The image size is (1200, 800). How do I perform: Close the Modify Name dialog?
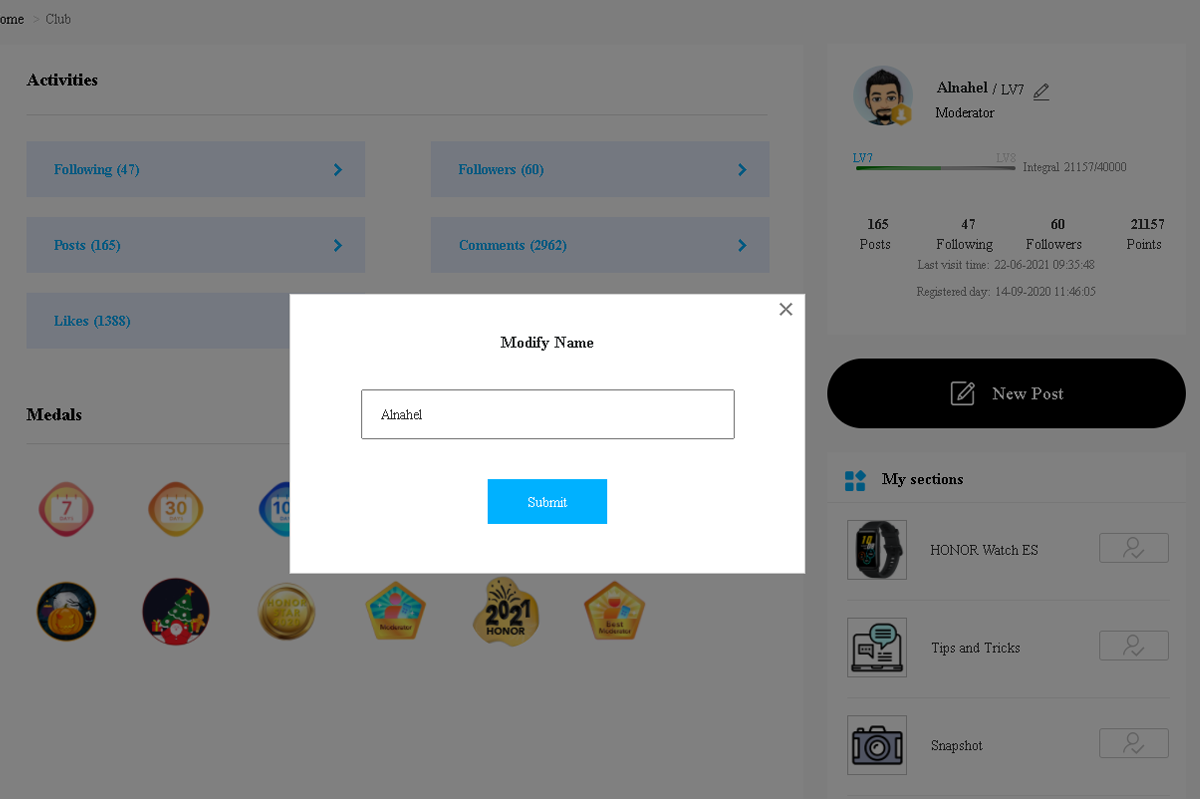(785, 309)
